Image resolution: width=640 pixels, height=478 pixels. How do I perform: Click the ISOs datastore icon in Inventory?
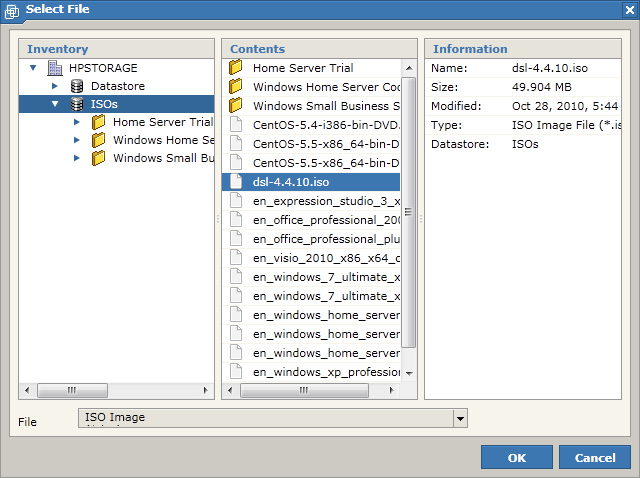tap(77, 104)
